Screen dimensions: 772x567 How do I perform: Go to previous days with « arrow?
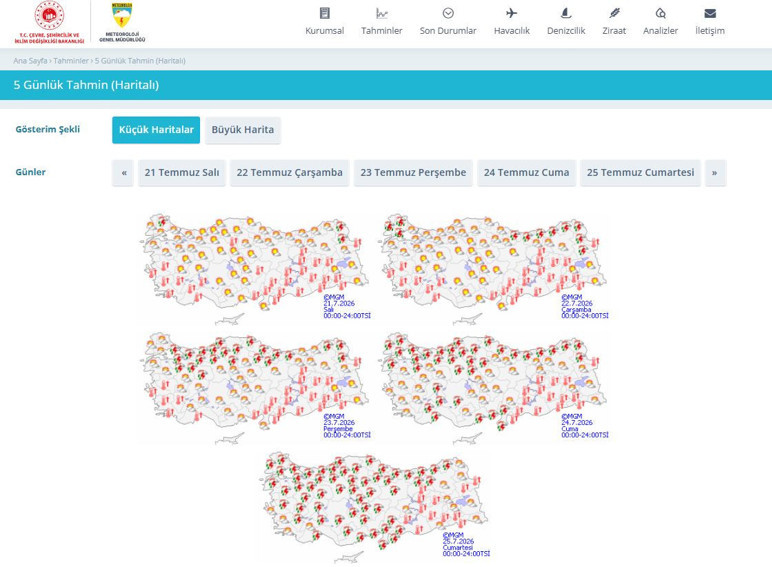pyautogui.click(x=124, y=173)
